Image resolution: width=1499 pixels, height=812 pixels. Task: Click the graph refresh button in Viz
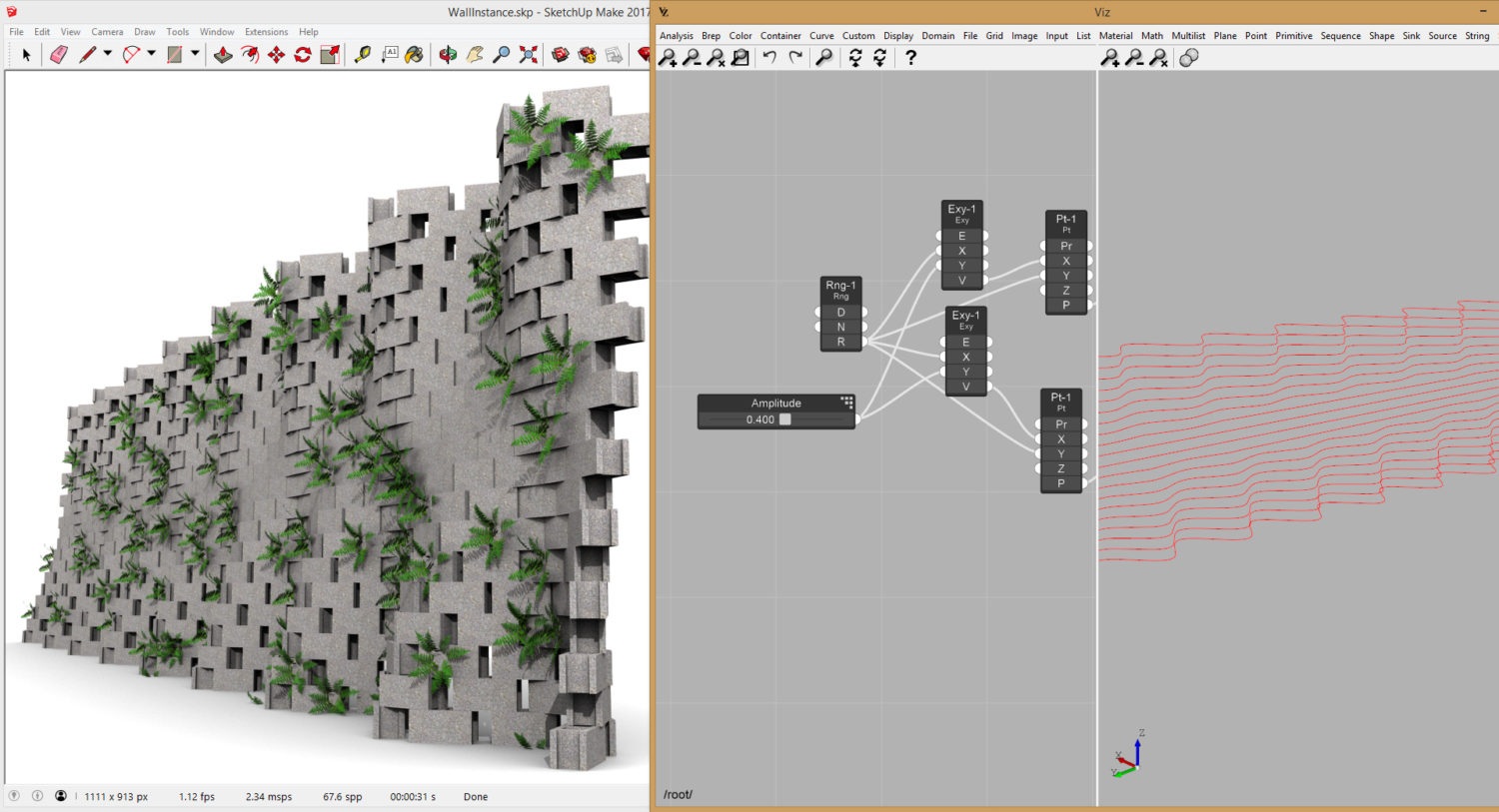[855, 57]
